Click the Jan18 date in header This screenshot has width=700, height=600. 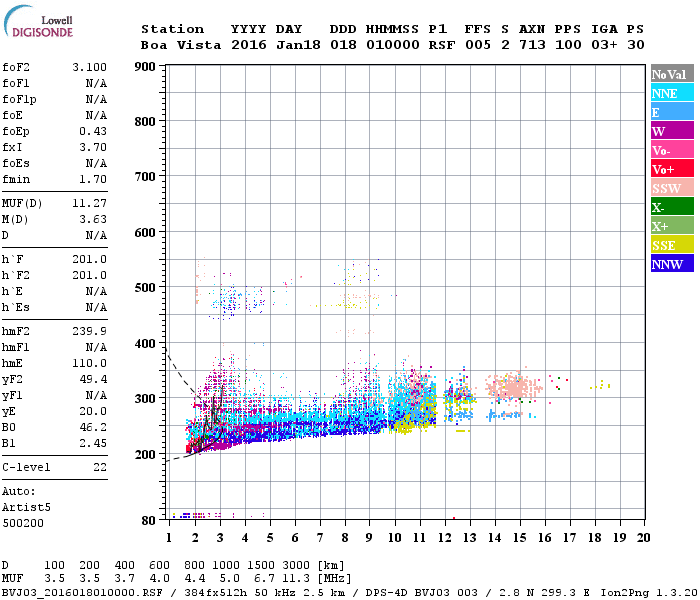point(298,45)
